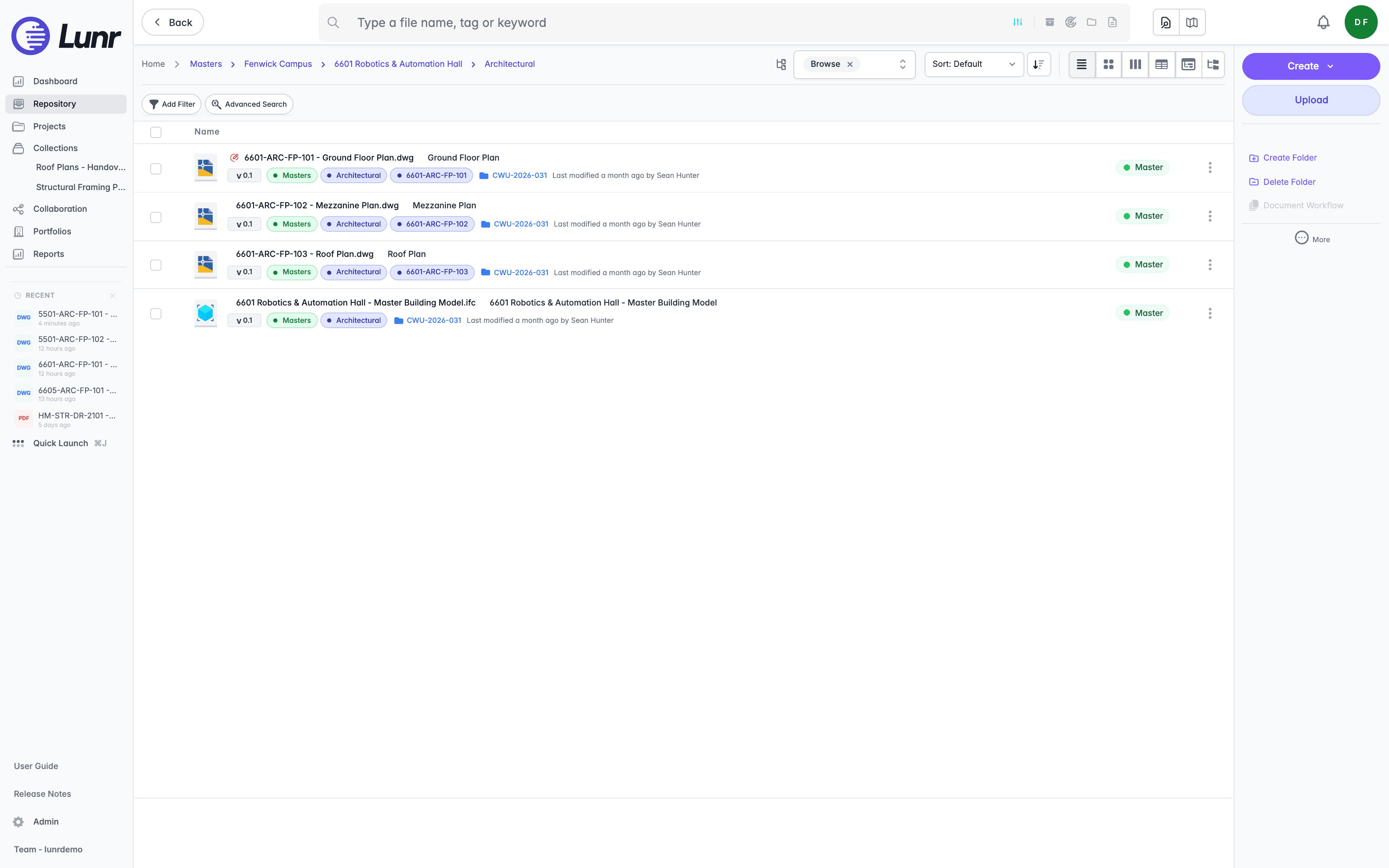
Task: Open the document search panel icon
Action: pyautogui.click(x=1166, y=23)
